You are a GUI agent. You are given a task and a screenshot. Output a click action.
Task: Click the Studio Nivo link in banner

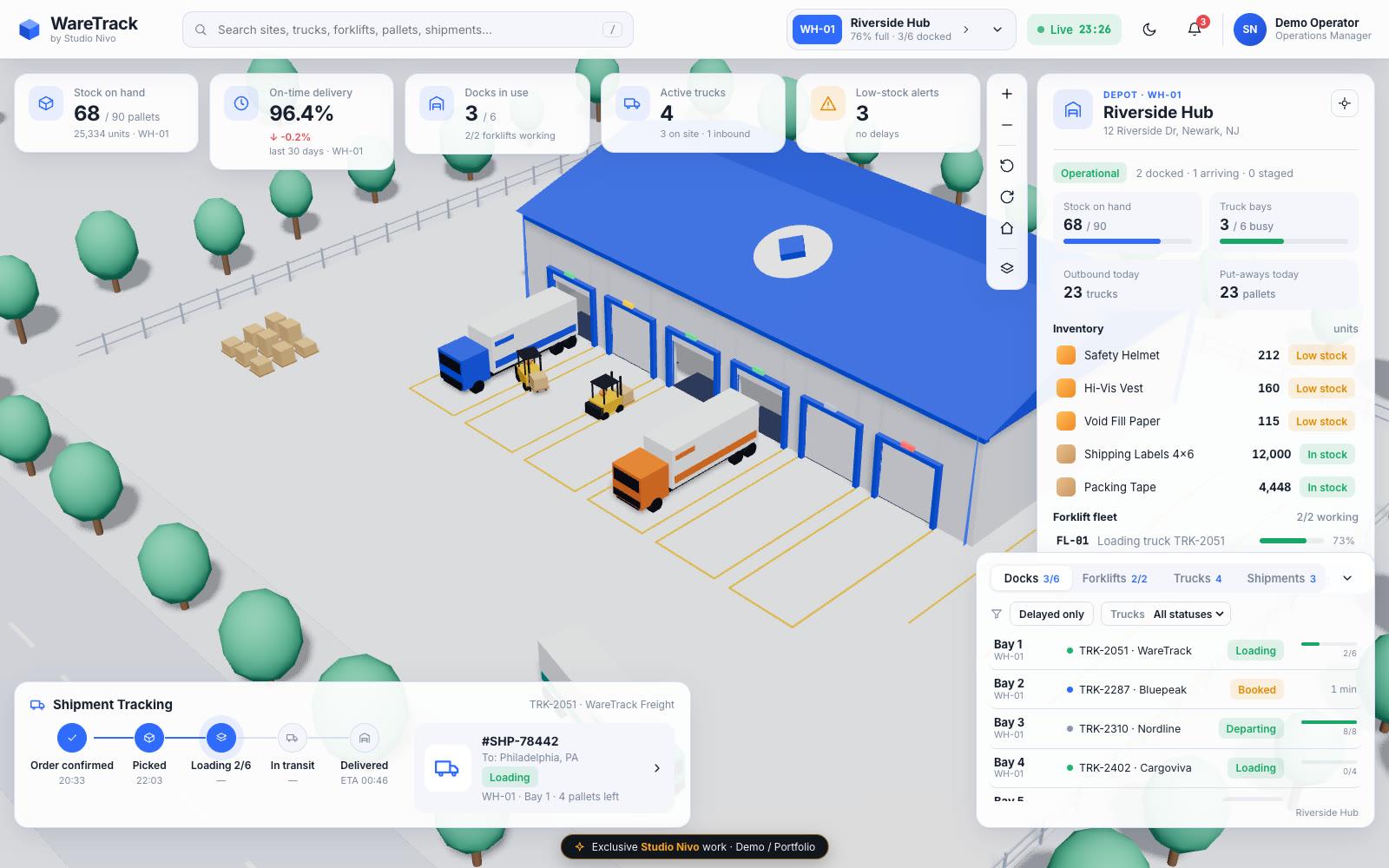pyautogui.click(x=669, y=847)
